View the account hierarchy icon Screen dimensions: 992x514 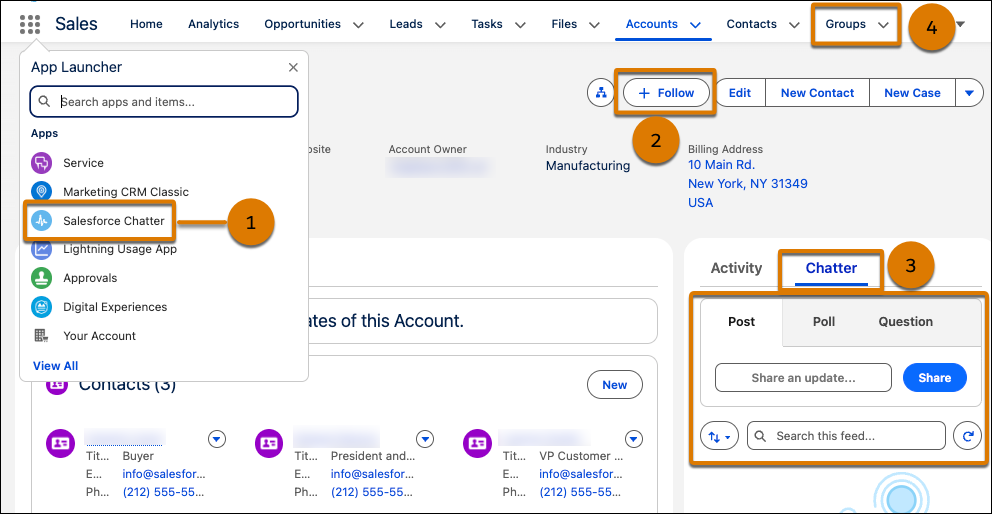(x=601, y=93)
